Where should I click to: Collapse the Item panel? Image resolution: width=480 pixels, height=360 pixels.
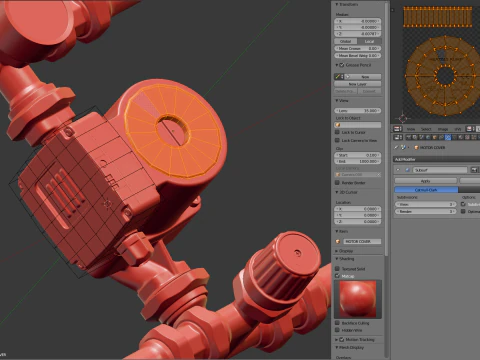(337, 231)
